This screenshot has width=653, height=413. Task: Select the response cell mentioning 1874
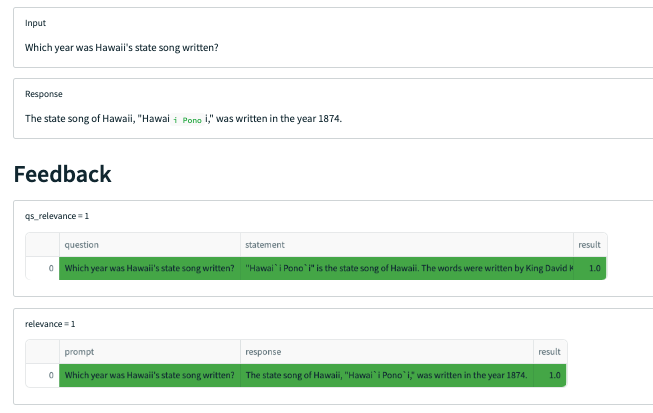tap(385, 375)
